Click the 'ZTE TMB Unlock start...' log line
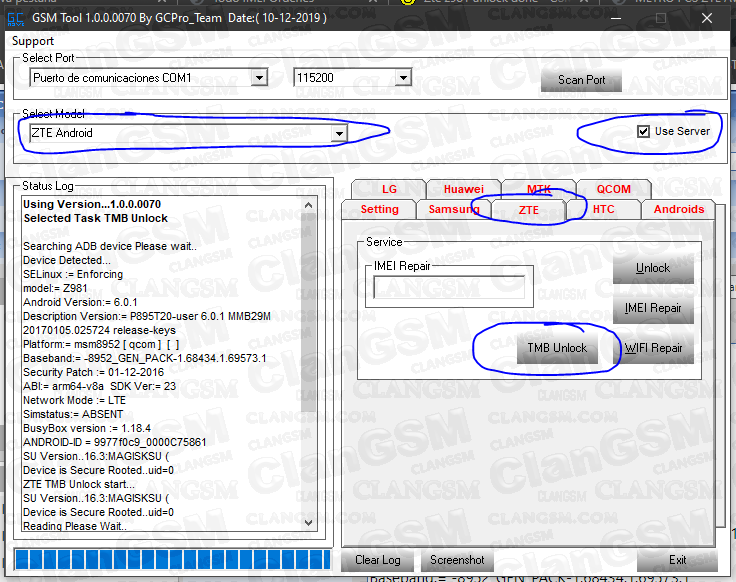The image size is (736, 582). tap(78, 484)
